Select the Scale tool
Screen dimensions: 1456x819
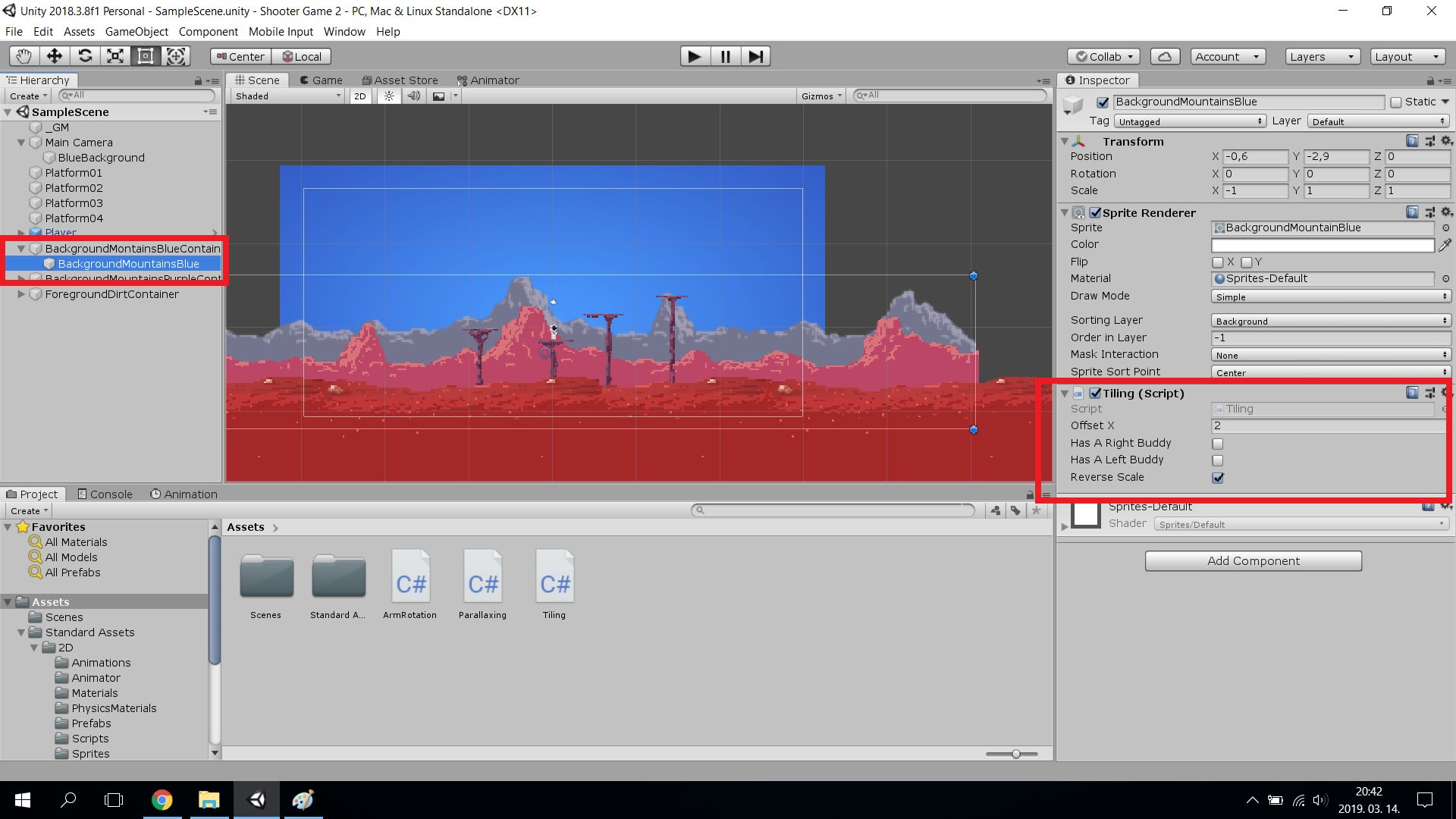click(x=115, y=56)
